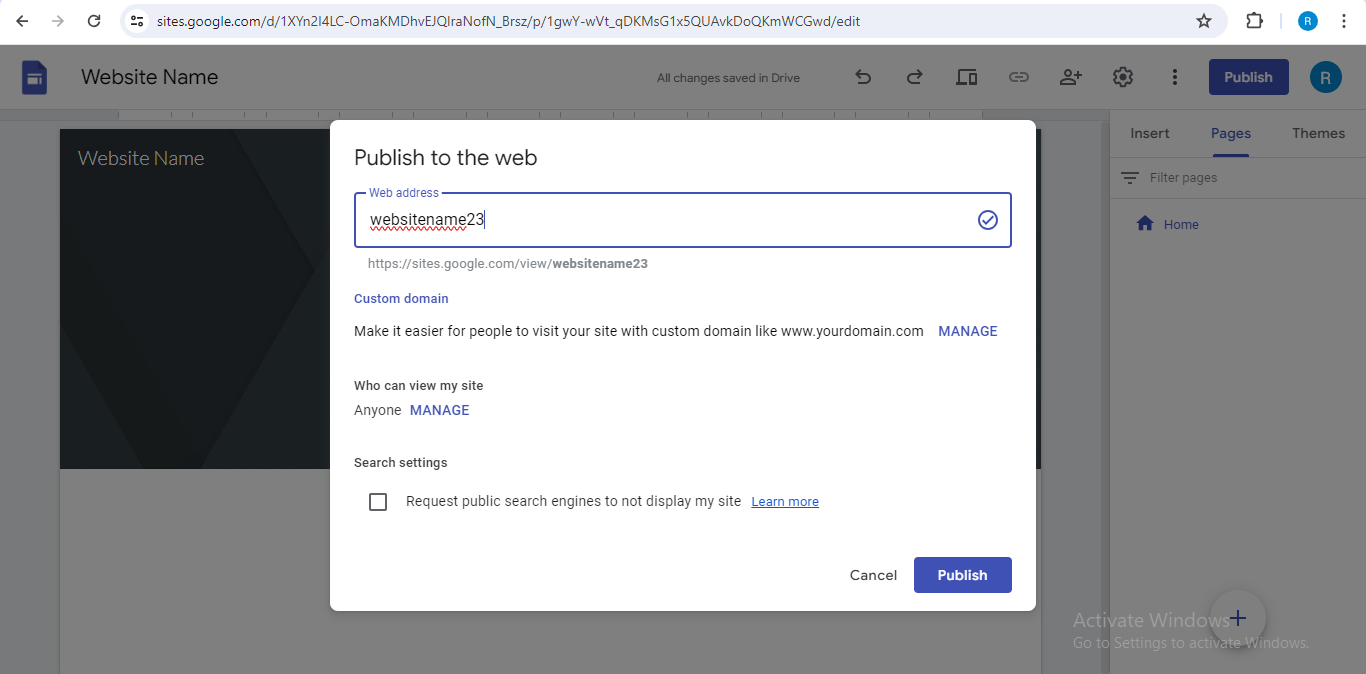Open the More options three-dot menu
Image resolution: width=1366 pixels, height=674 pixels.
click(x=1175, y=77)
